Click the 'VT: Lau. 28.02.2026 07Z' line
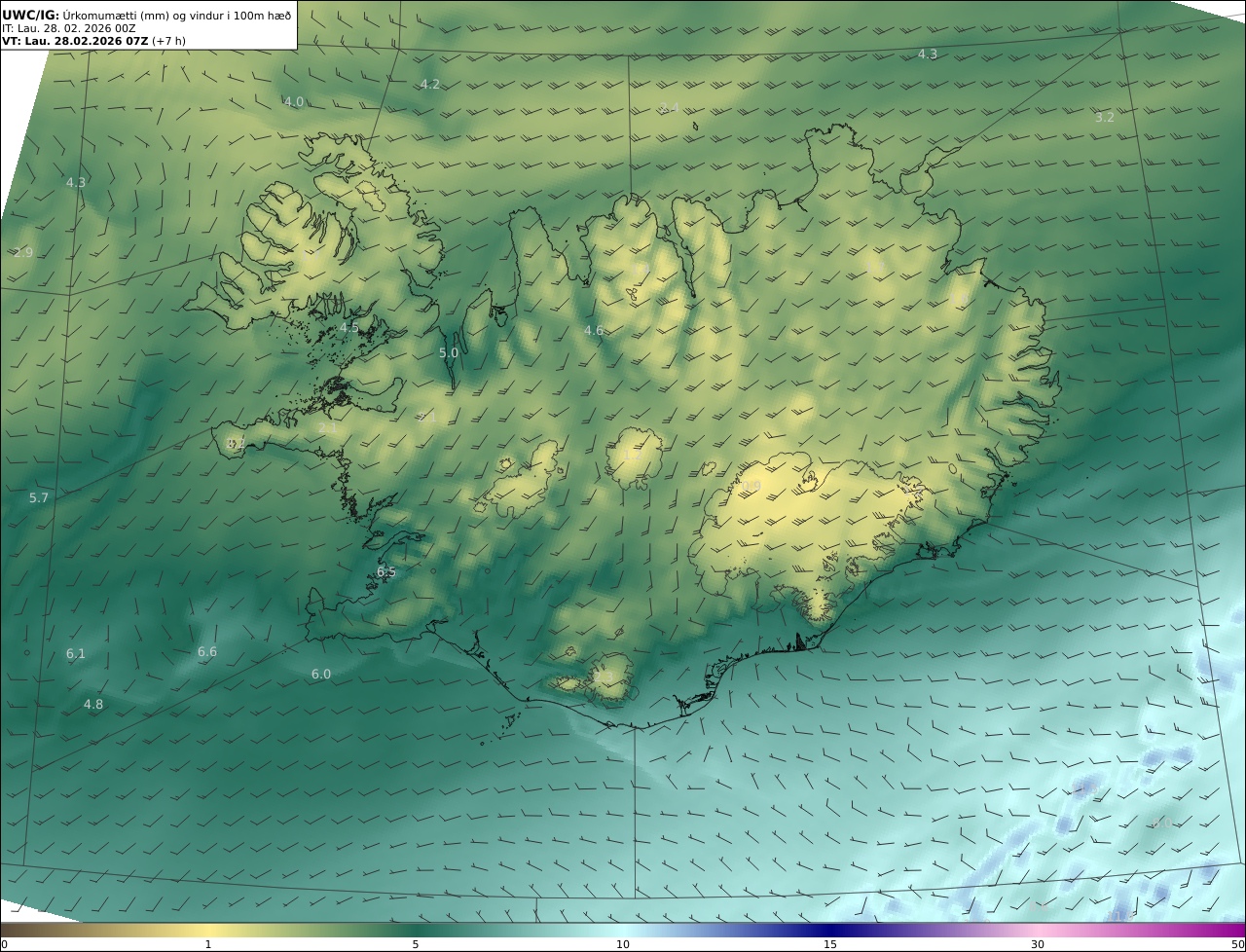1246x952 pixels. pos(75,42)
